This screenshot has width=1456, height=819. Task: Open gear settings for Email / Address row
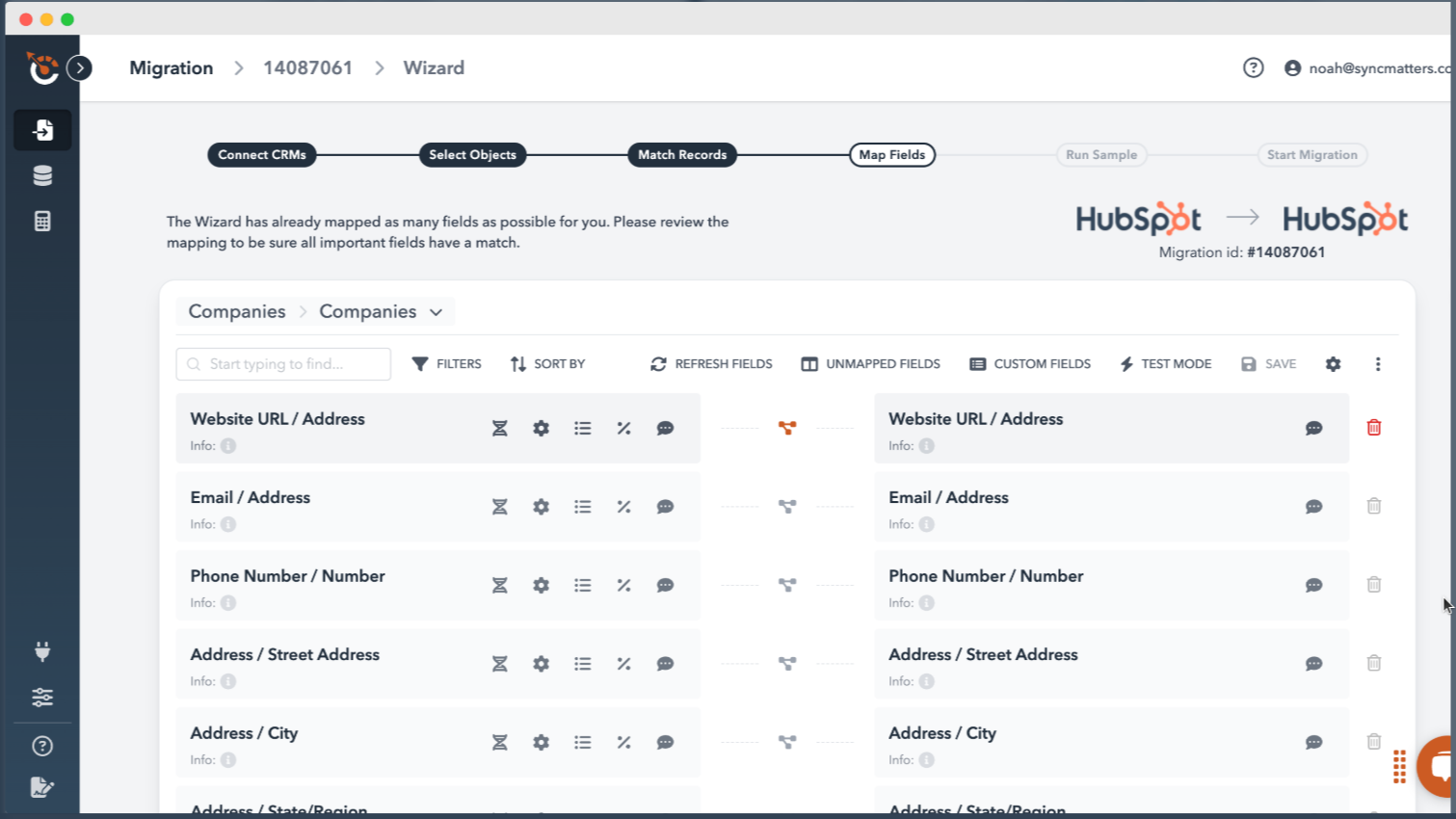point(541,507)
